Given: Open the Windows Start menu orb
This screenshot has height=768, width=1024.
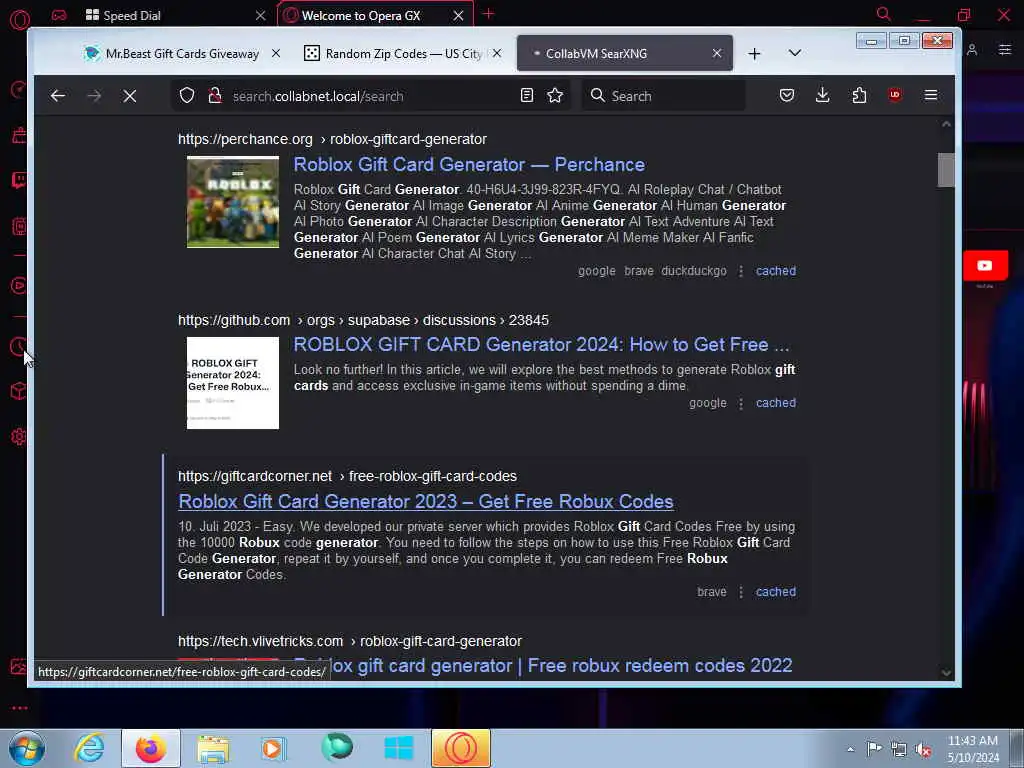Looking at the screenshot, I should pyautogui.click(x=27, y=748).
